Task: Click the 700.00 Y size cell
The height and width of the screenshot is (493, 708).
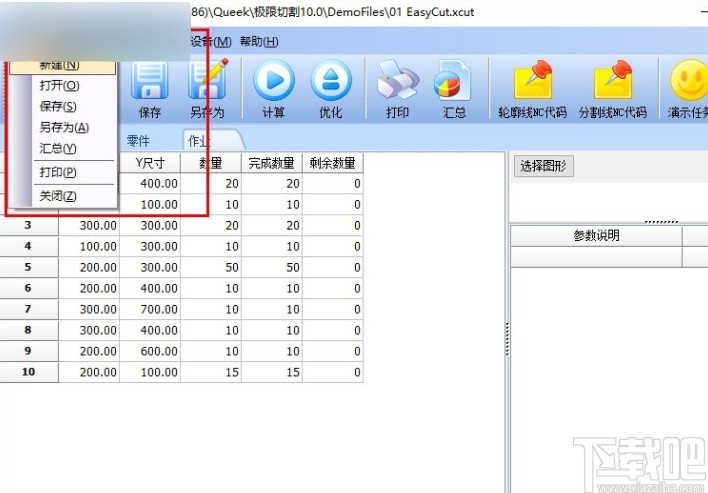Action: 150,309
